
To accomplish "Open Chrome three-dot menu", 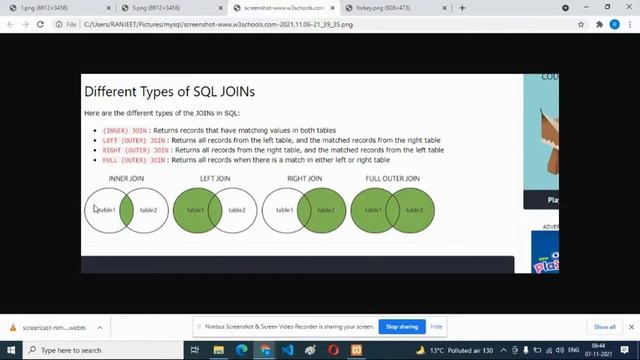I will click(630, 24).
